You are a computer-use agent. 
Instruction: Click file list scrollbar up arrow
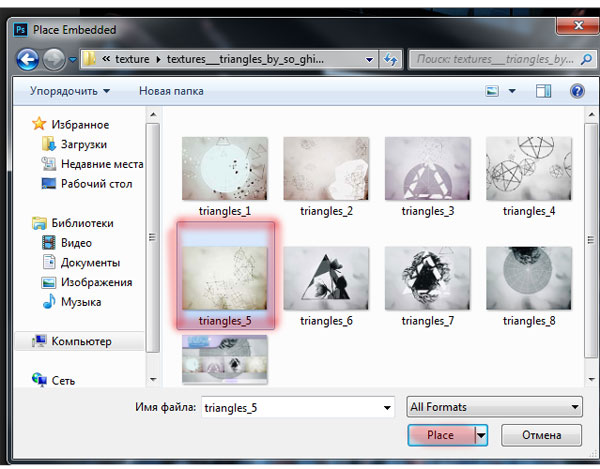(x=591, y=114)
